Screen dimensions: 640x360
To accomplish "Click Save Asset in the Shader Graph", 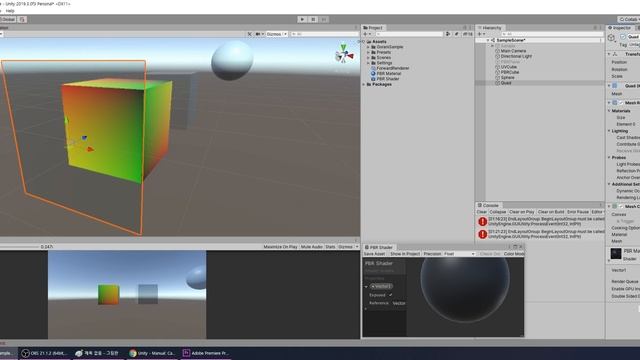I will (x=374, y=254).
